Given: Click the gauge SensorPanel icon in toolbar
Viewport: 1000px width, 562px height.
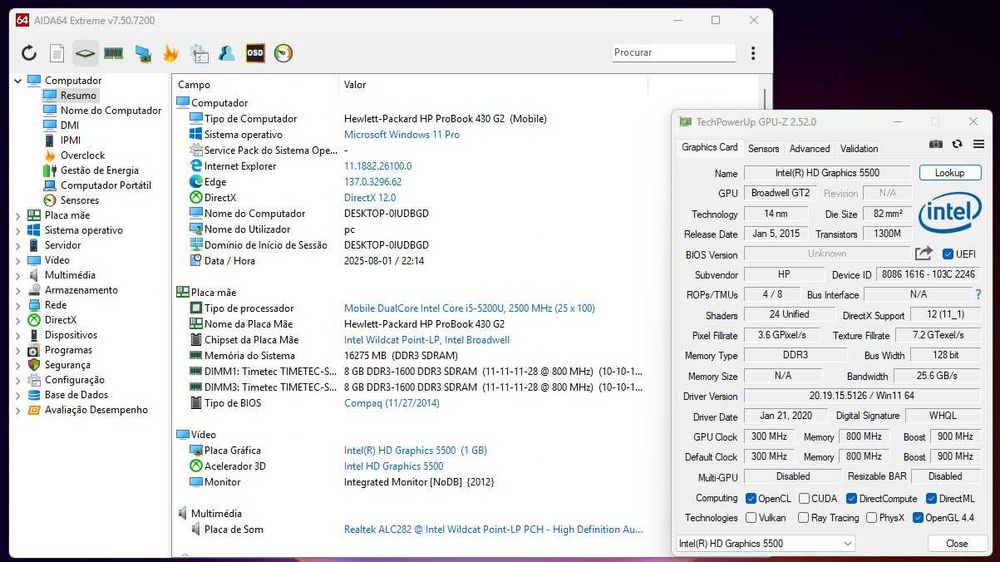Looking at the screenshot, I should [283, 53].
